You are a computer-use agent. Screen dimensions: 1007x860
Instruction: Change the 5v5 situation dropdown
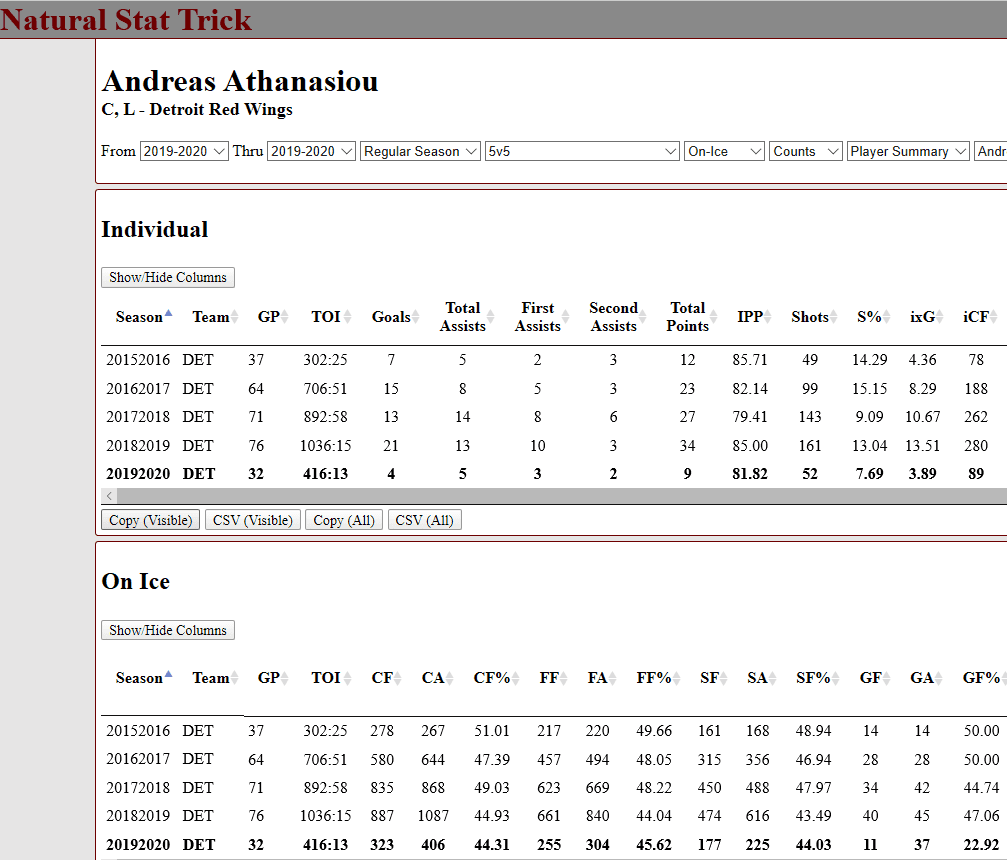tap(582, 151)
